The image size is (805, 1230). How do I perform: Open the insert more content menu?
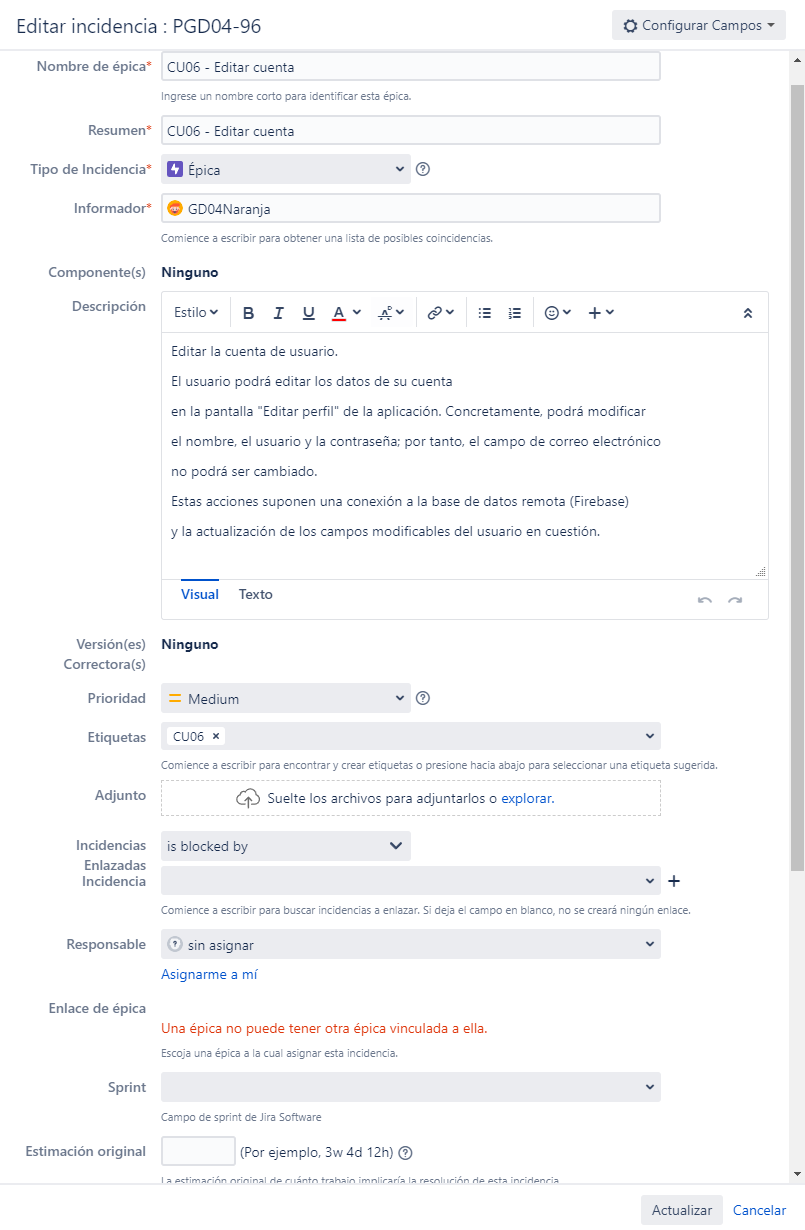point(596,312)
